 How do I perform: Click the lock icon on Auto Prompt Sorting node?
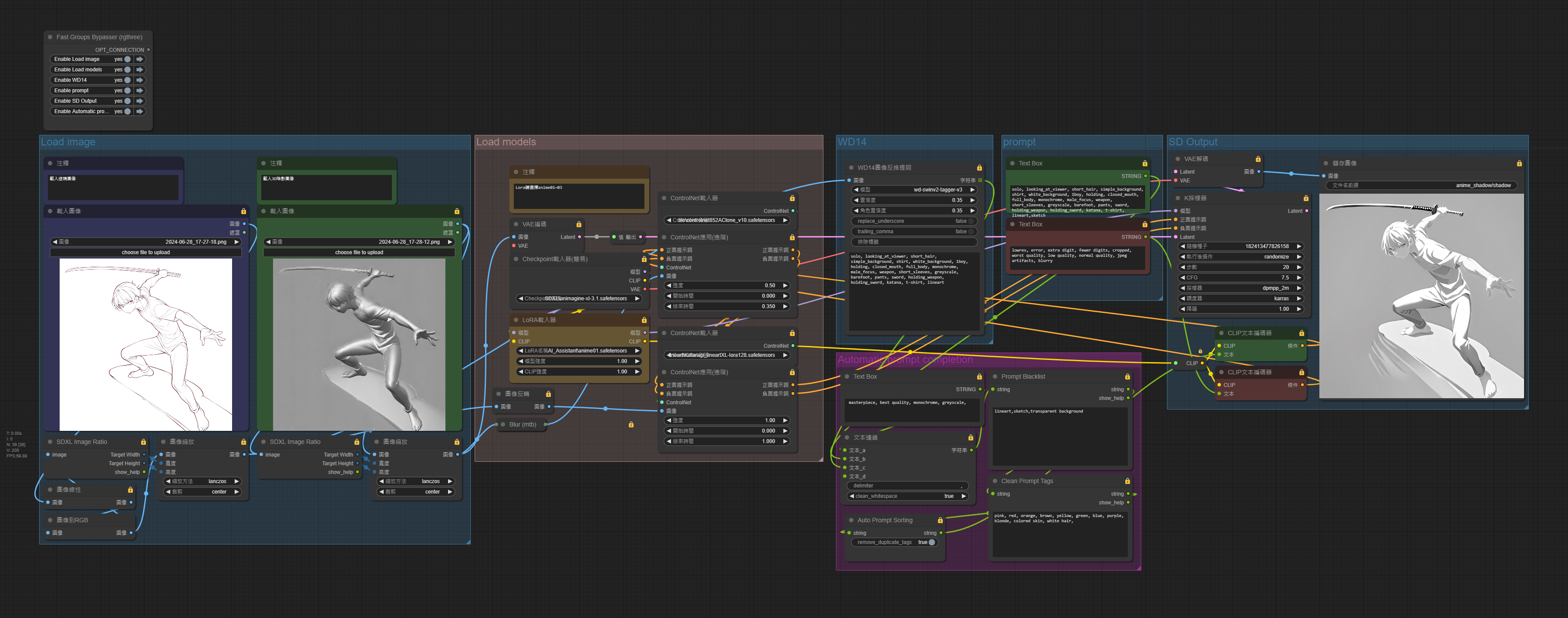pyautogui.click(x=940, y=521)
